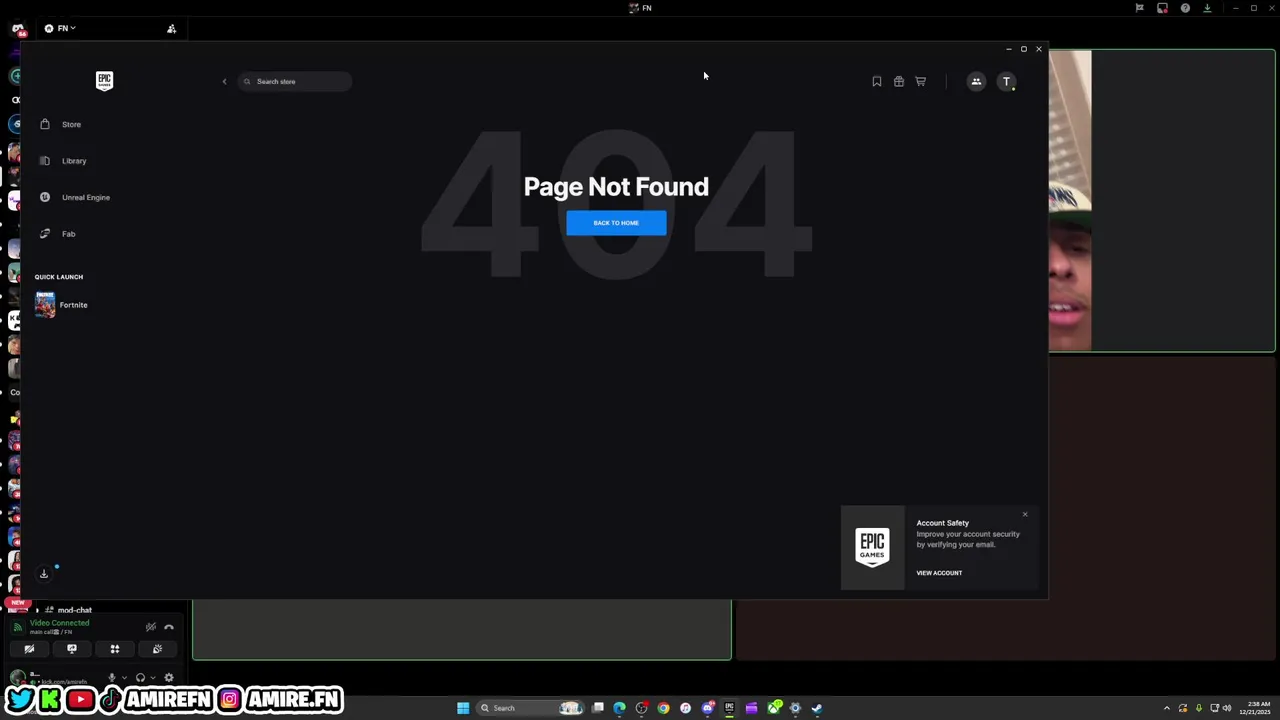This screenshot has width=1280, height=720.
Task: Click the webcam video tile in Discord
Action: pos(1162,201)
